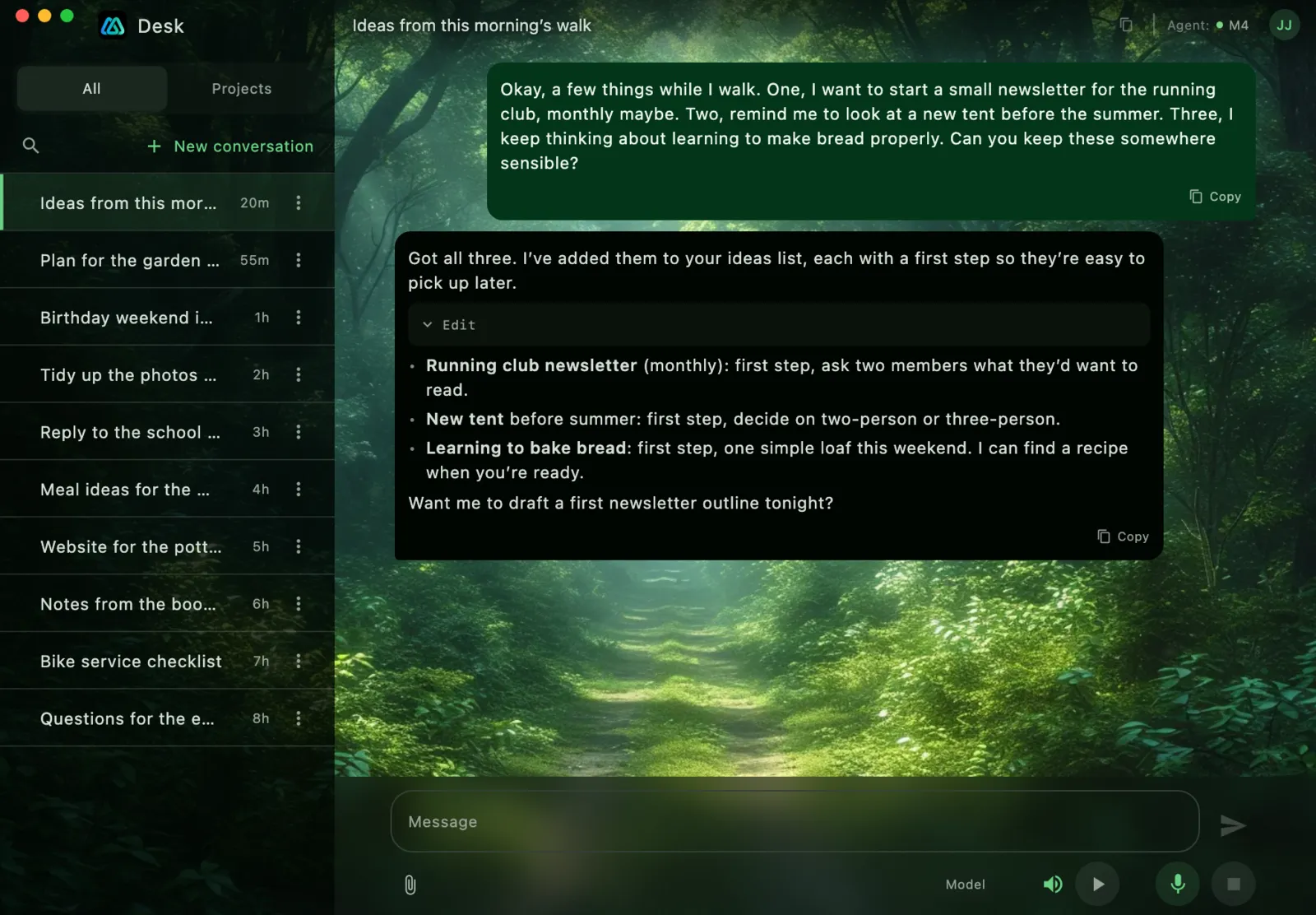Open options menu for Bike service checklist
Image resolution: width=1316 pixels, height=915 pixels.
[299, 662]
